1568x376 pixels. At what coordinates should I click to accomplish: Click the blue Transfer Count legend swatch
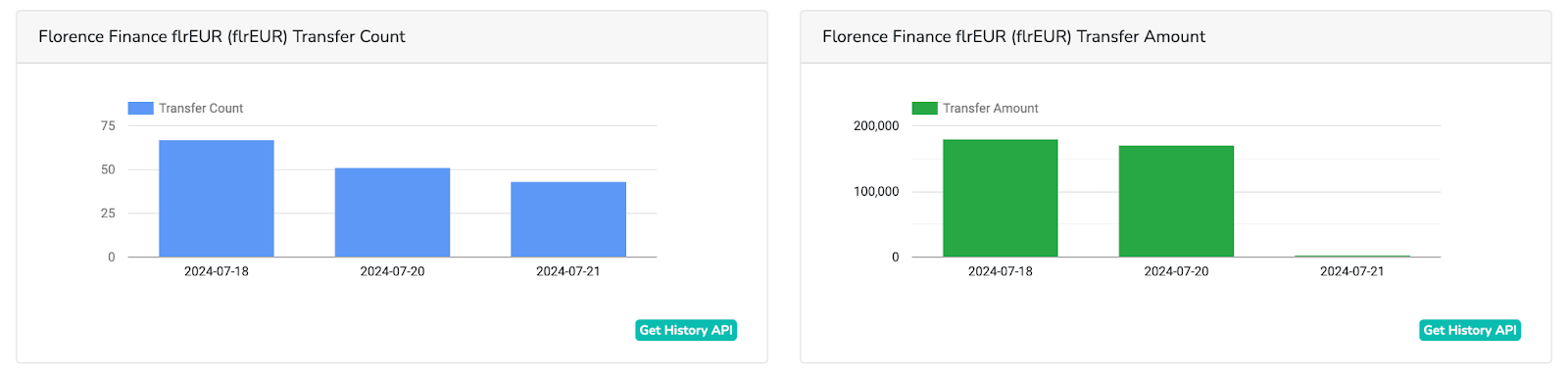coord(140,109)
